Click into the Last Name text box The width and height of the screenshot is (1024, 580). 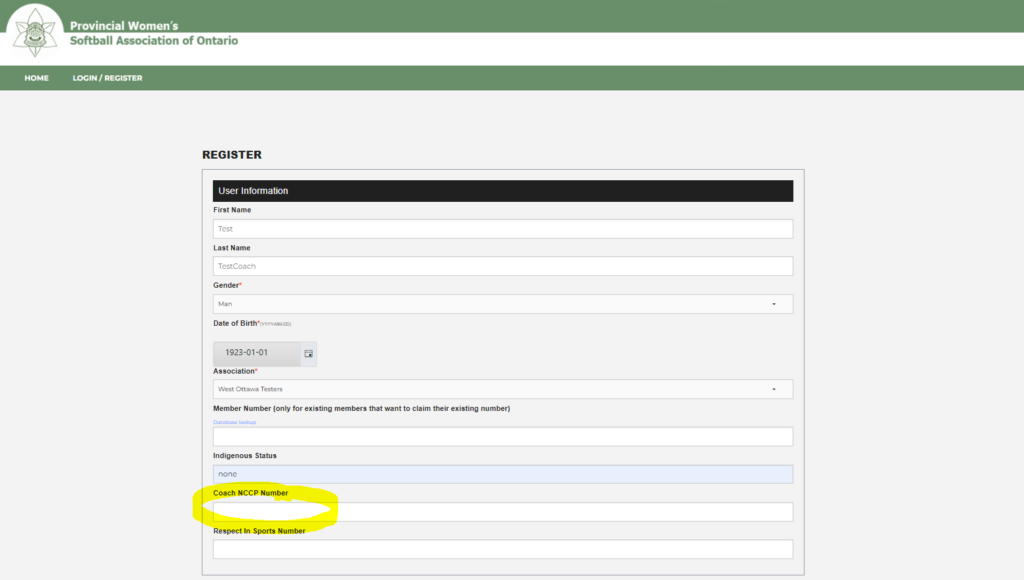tap(502, 266)
